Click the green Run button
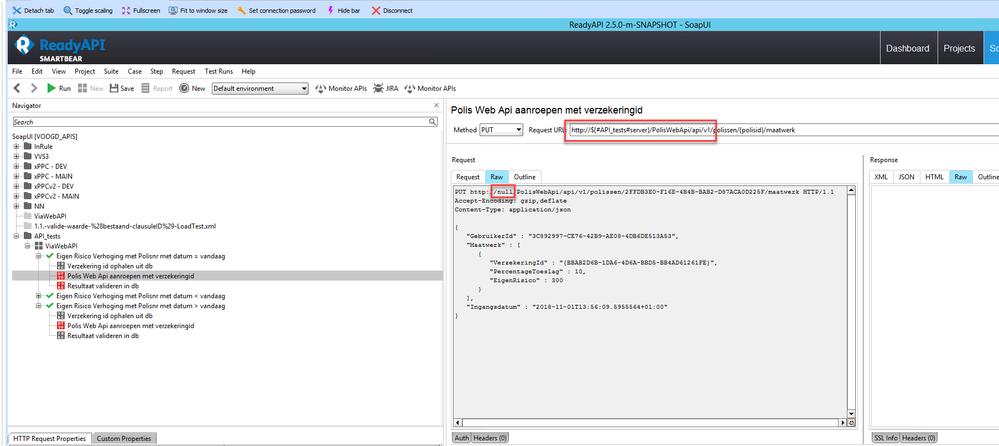 52,88
